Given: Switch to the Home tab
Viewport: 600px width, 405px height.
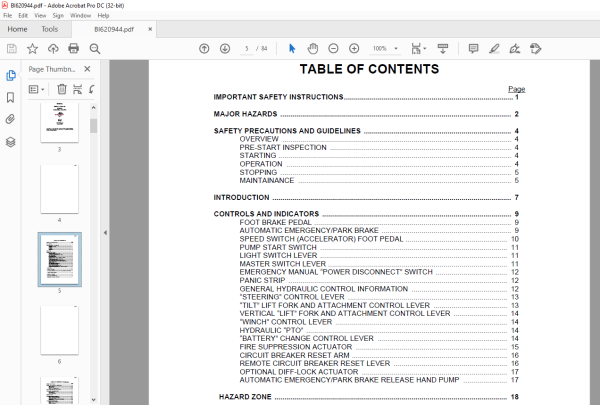Looking at the screenshot, I should (x=17, y=29).
